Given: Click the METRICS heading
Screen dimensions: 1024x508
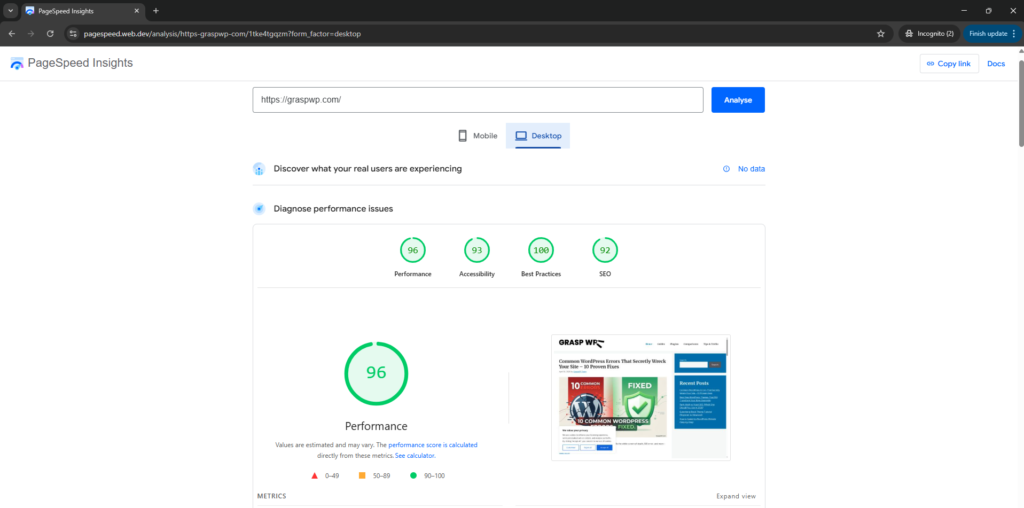Looking at the screenshot, I should click(272, 496).
